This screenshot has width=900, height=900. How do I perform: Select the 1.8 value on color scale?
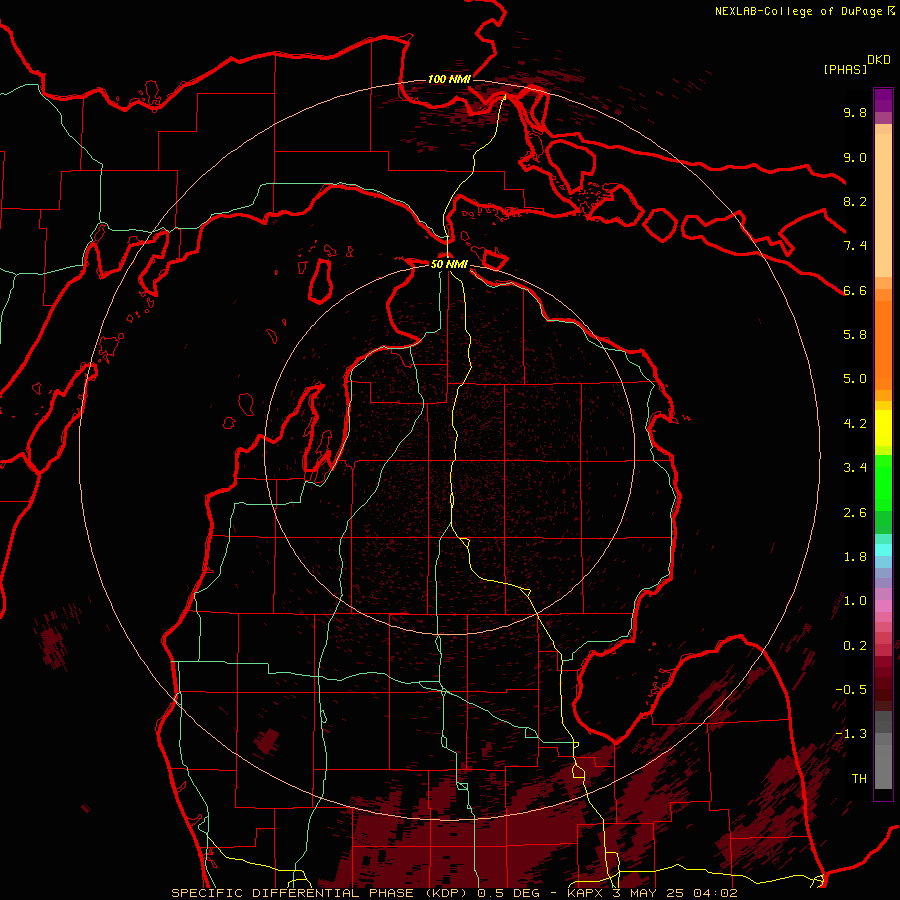click(x=855, y=557)
